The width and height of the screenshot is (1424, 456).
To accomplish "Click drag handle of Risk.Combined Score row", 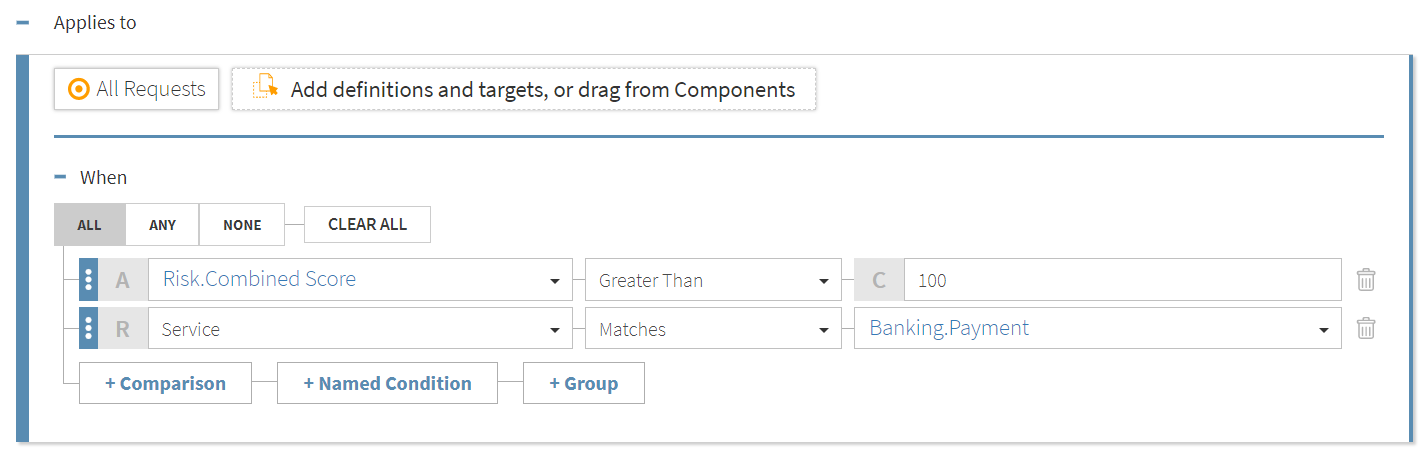I will (x=88, y=280).
